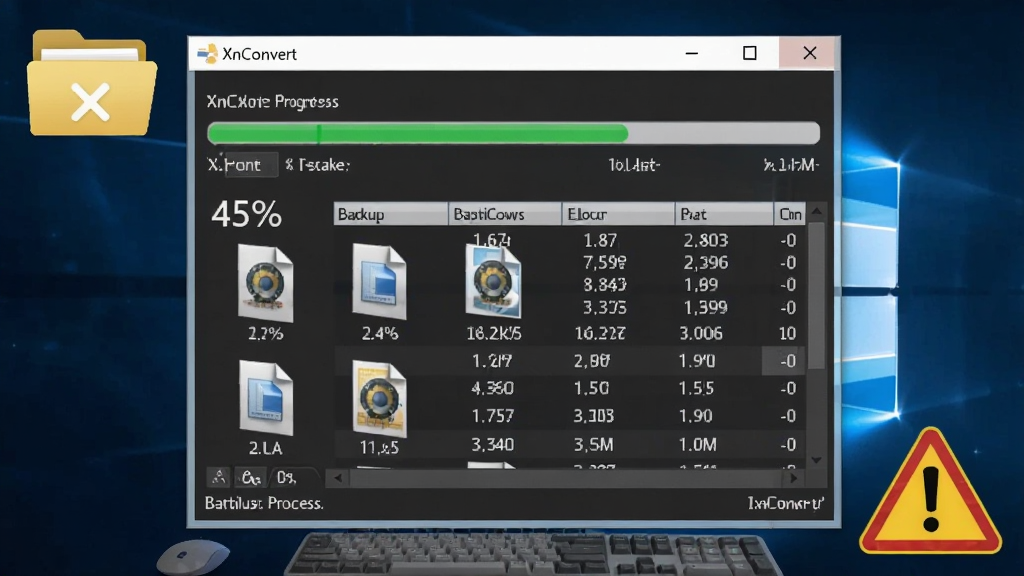Click the -0 cell in the 1.87 row

(x=788, y=240)
